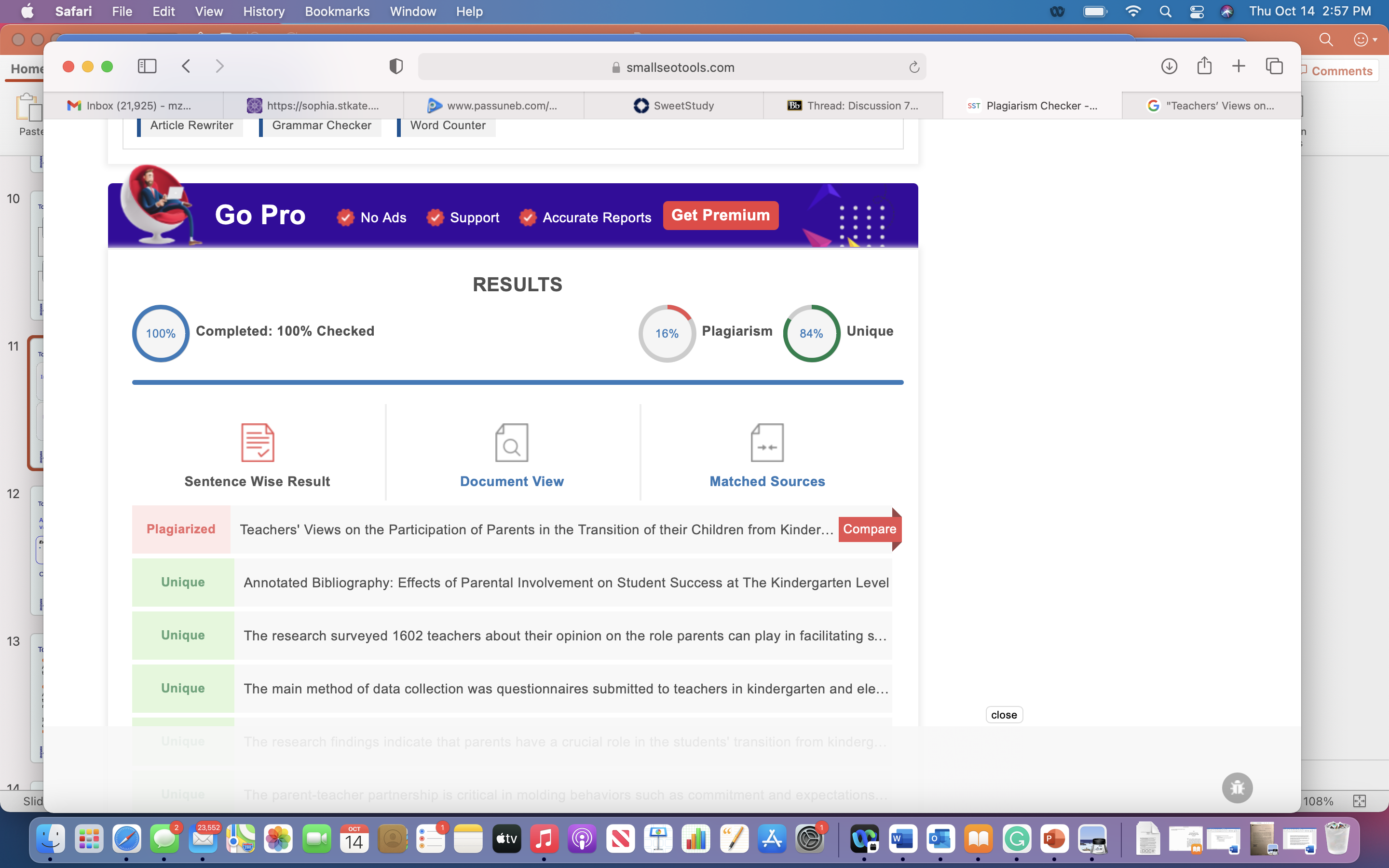Open Podcasts from the Dock

(582, 839)
